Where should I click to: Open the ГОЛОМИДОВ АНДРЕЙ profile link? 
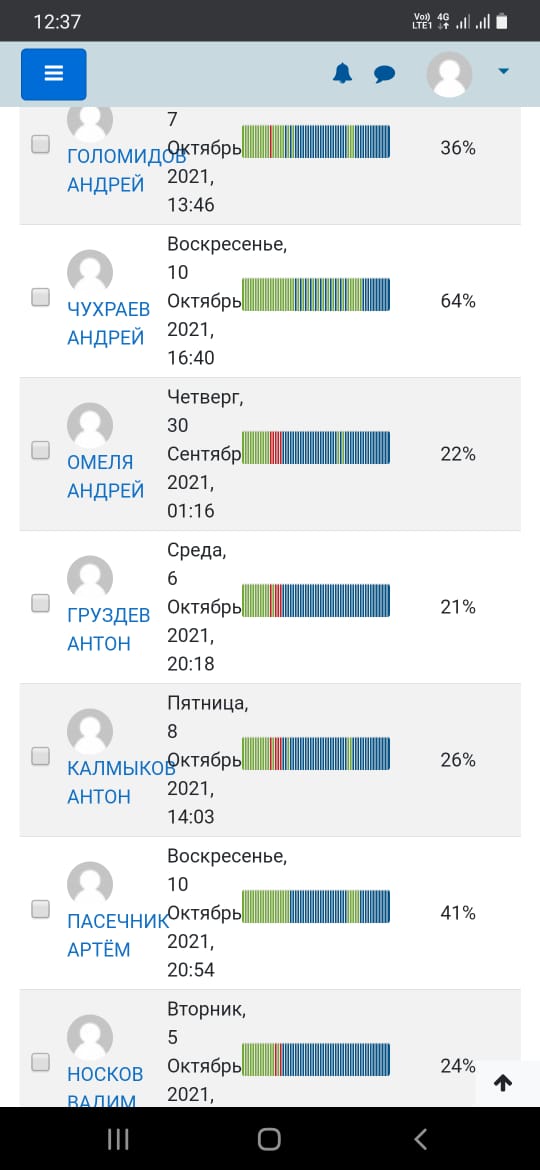coord(127,170)
